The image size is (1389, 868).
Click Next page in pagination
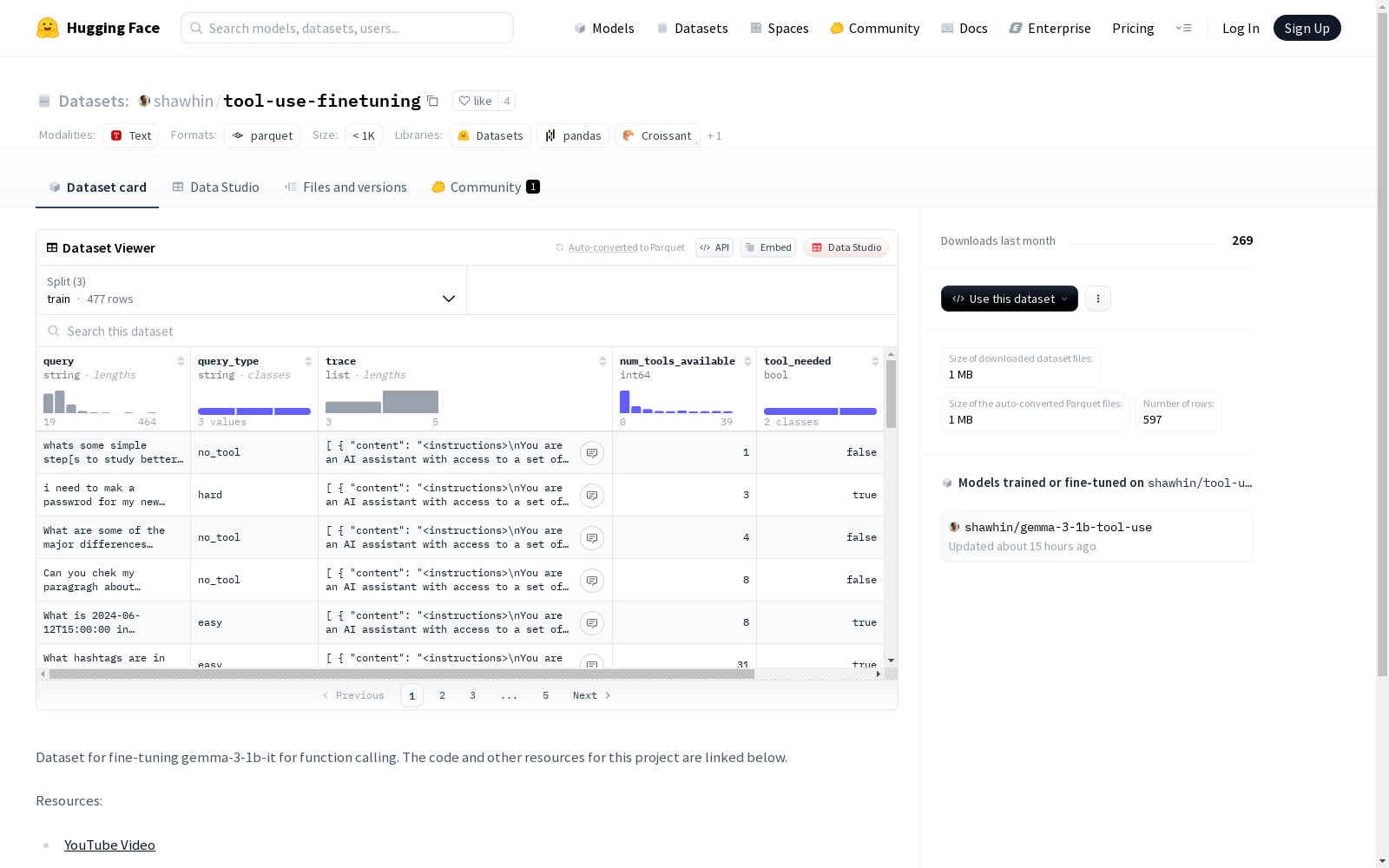592,695
